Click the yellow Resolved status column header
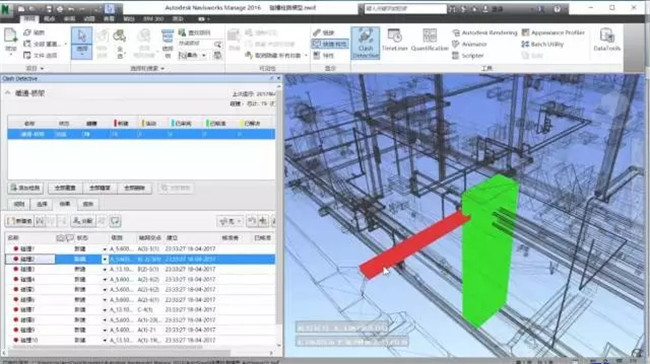The image size is (650, 364). (251, 124)
